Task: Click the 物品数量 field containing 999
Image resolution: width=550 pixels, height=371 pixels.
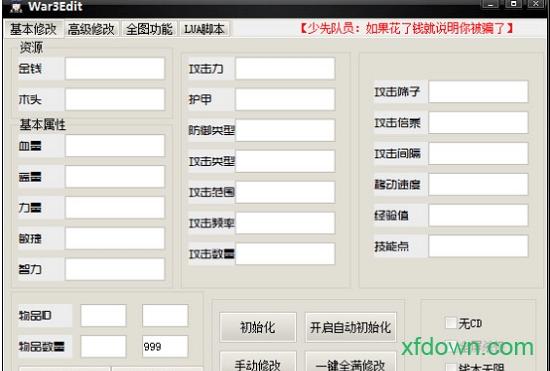Action: coord(165,346)
